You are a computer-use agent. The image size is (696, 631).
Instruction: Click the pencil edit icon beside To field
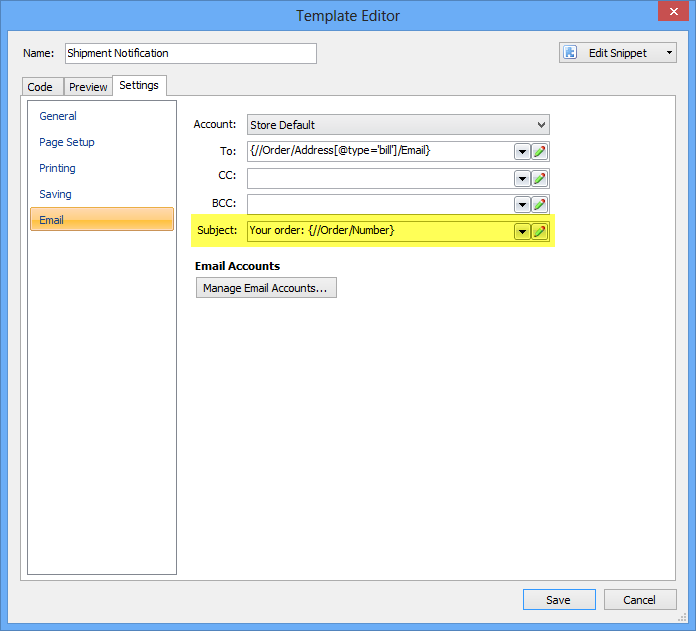click(x=539, y=152)
